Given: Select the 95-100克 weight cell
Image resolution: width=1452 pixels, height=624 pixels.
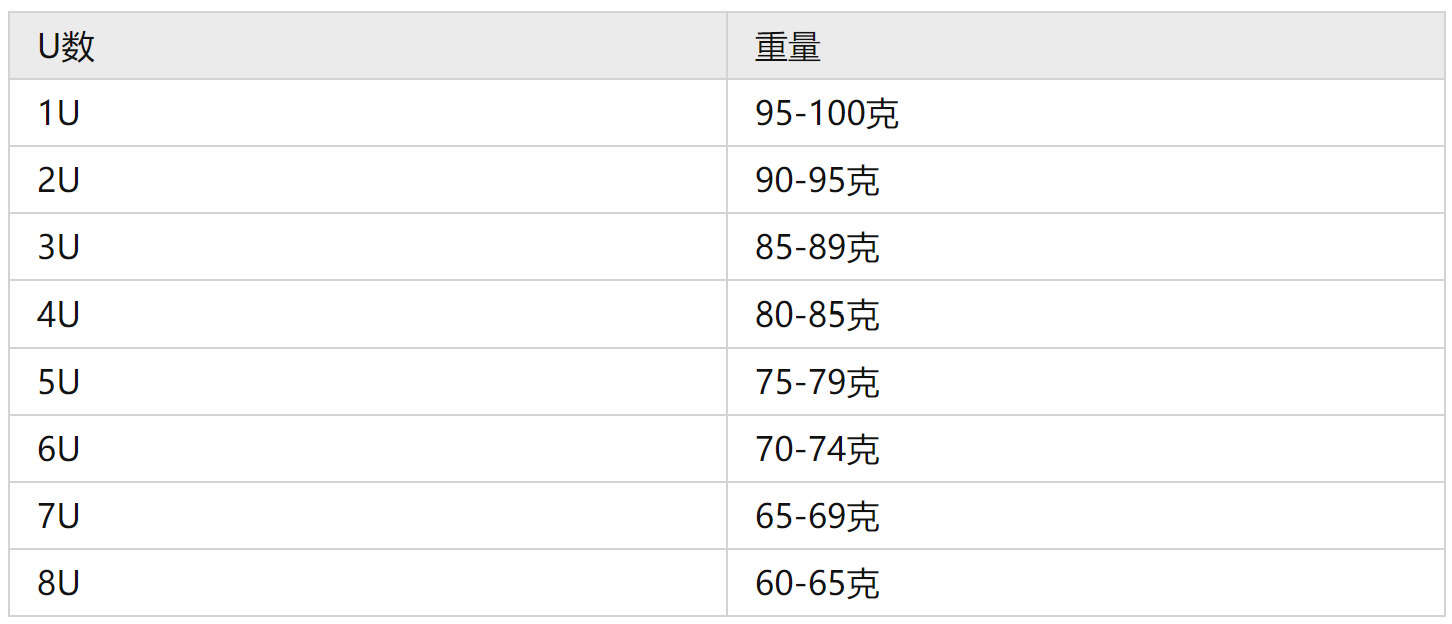Looking at the screenshot, I should coord(1084,113).
